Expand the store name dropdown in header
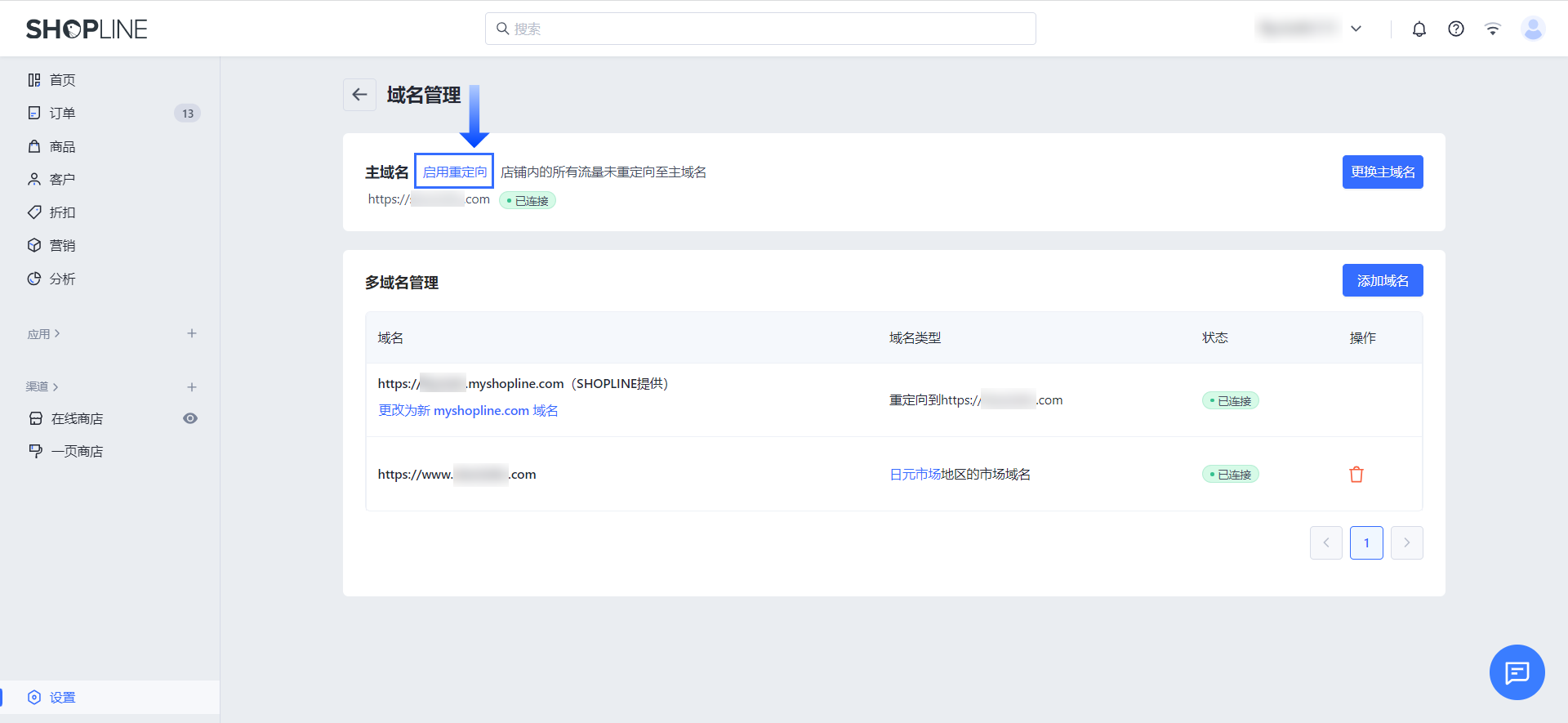Viewport: 1568px width, 723px height. pos(1356,29)
